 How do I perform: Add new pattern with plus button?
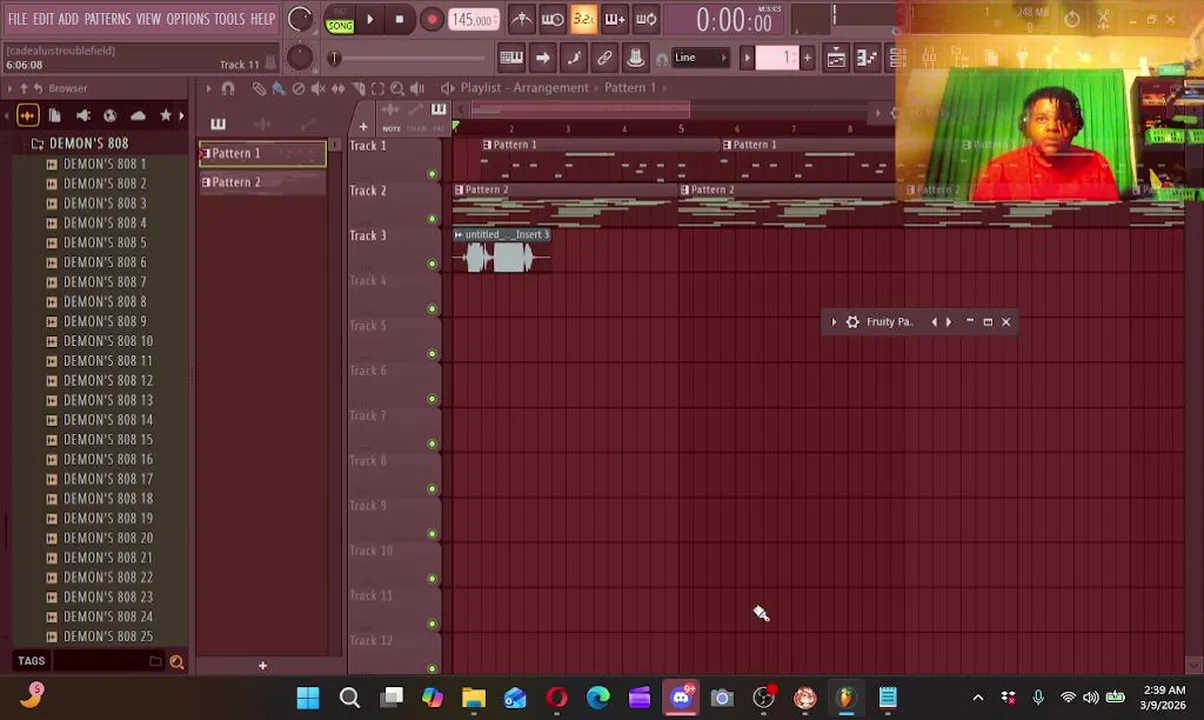[x=807, y=58]
